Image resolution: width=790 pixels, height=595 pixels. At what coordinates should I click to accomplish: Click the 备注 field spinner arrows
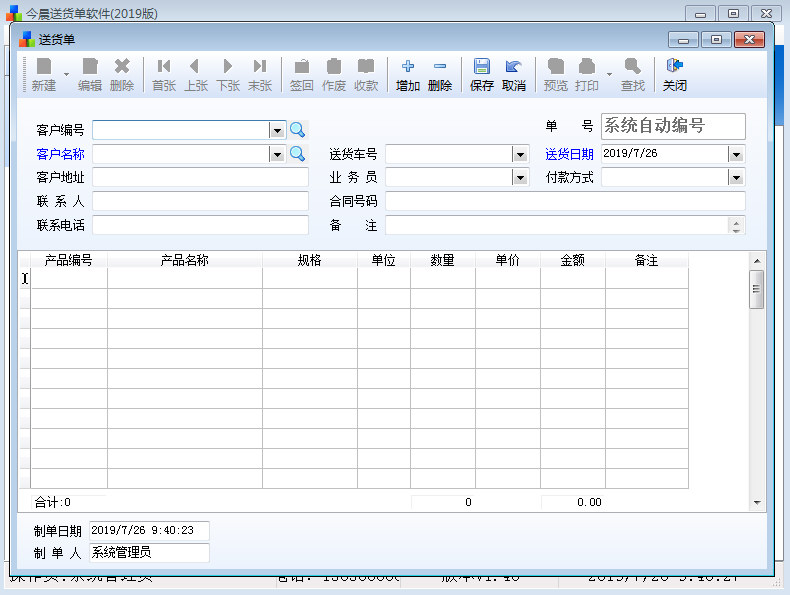(x=736, y=225)
